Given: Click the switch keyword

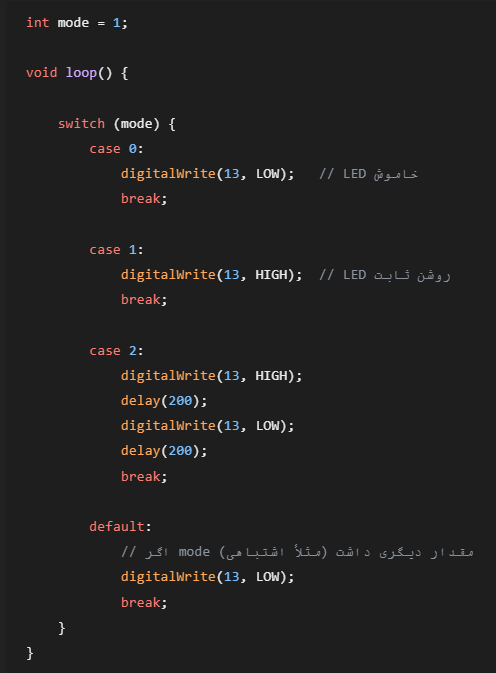Looking at the screenshot, I should 82,124.
